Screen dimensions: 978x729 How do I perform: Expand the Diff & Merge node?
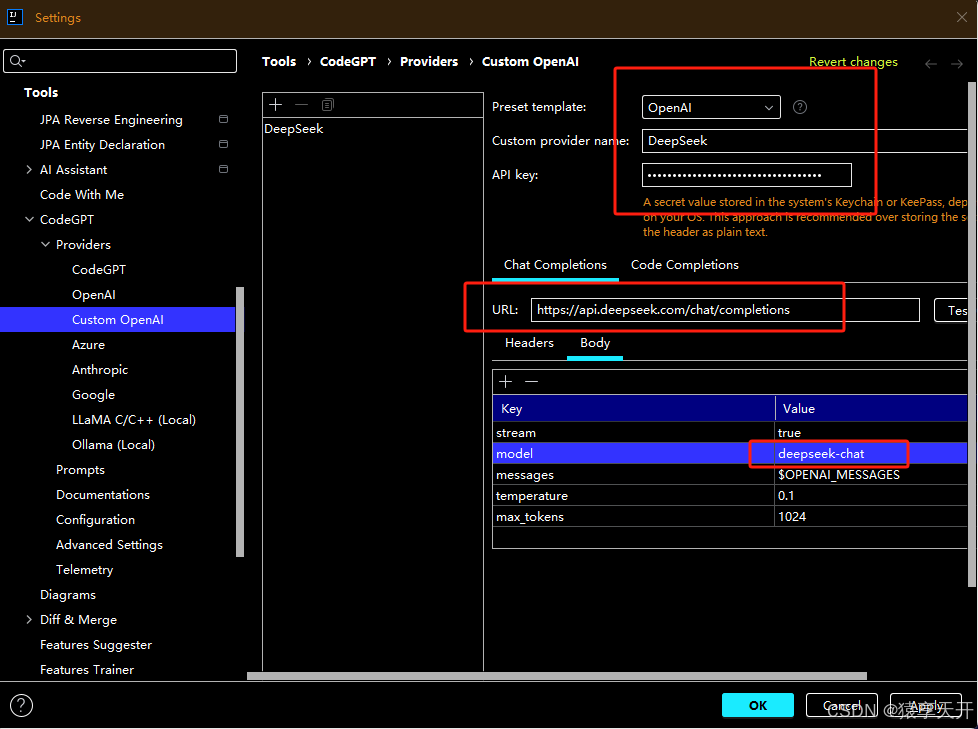click(x=29, y=620)
